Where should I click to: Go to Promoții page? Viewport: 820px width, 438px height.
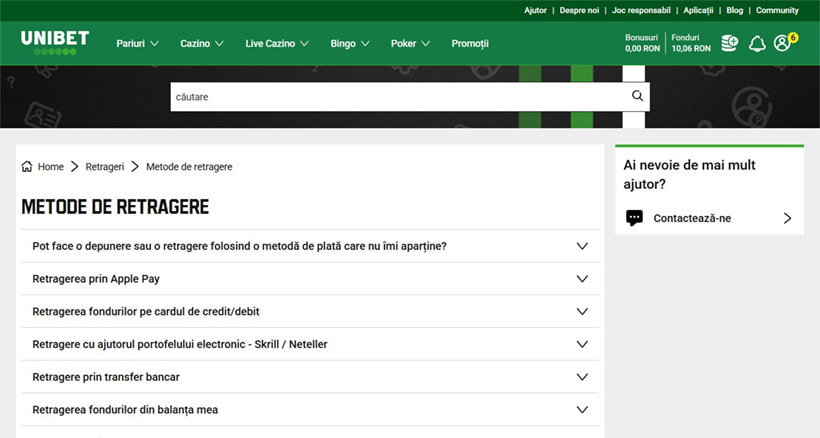tap(470, 43)
